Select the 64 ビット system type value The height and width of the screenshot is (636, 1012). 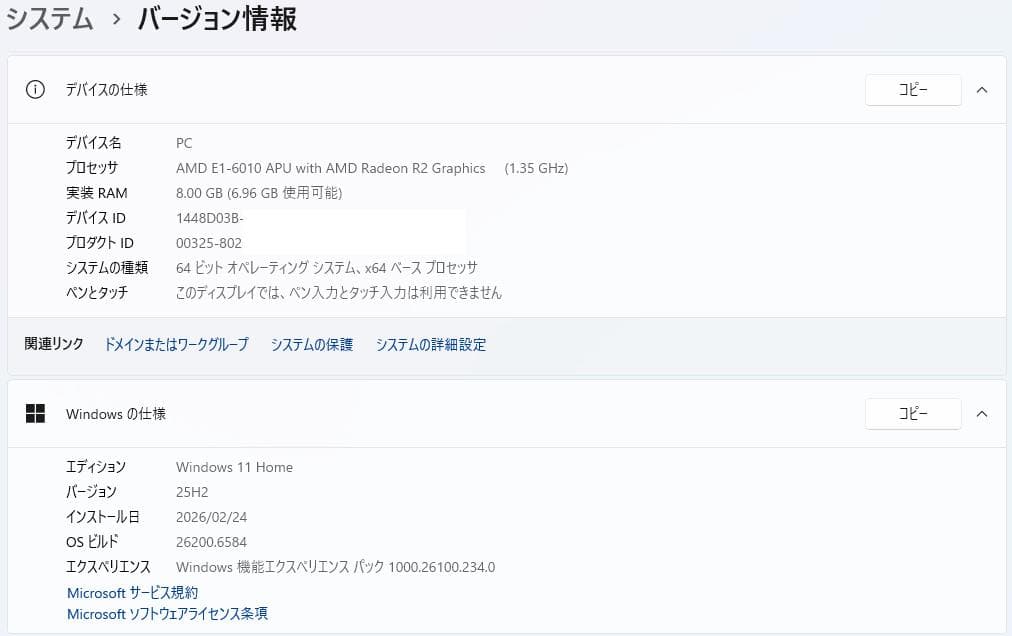tap(327, 267)
